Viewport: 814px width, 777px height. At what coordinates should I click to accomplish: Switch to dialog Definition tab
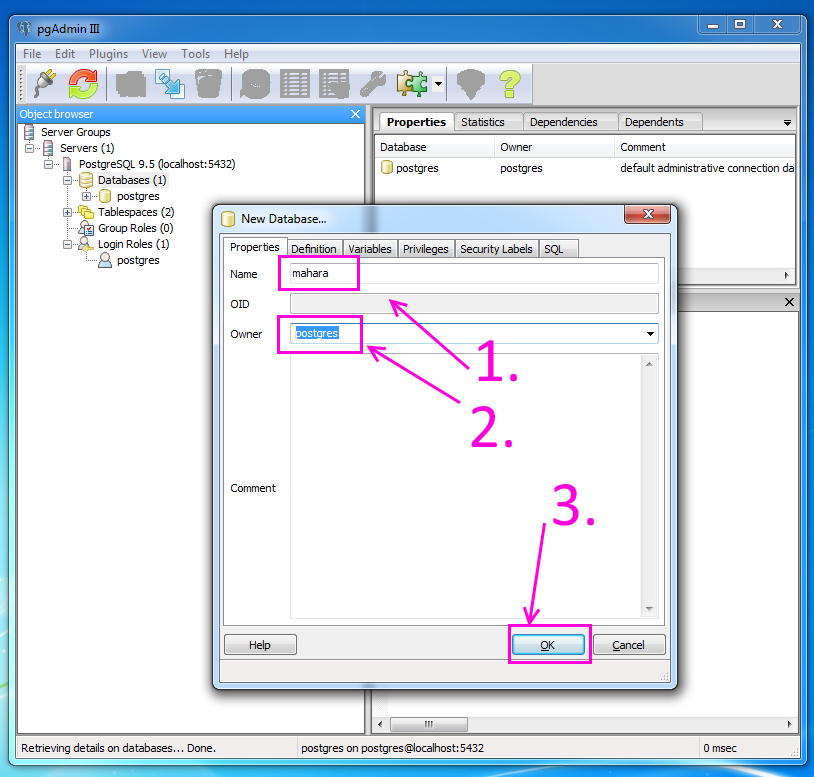314,249
